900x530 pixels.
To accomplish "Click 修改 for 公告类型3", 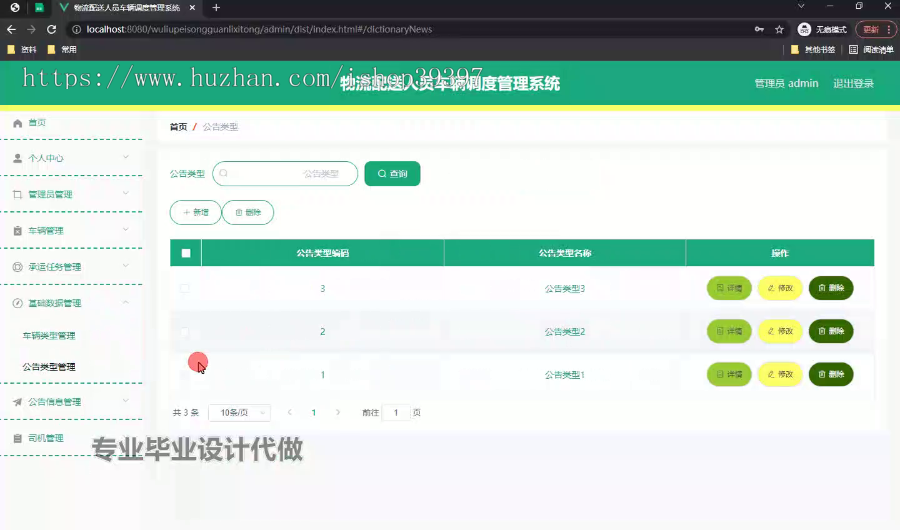I will (779, 288).
